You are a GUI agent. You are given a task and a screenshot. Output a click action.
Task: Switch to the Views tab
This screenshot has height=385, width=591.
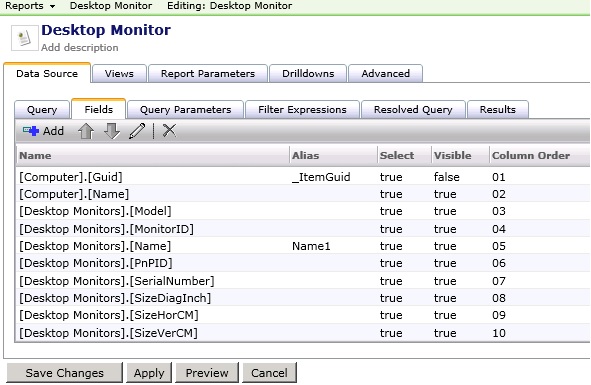(119, 74)
